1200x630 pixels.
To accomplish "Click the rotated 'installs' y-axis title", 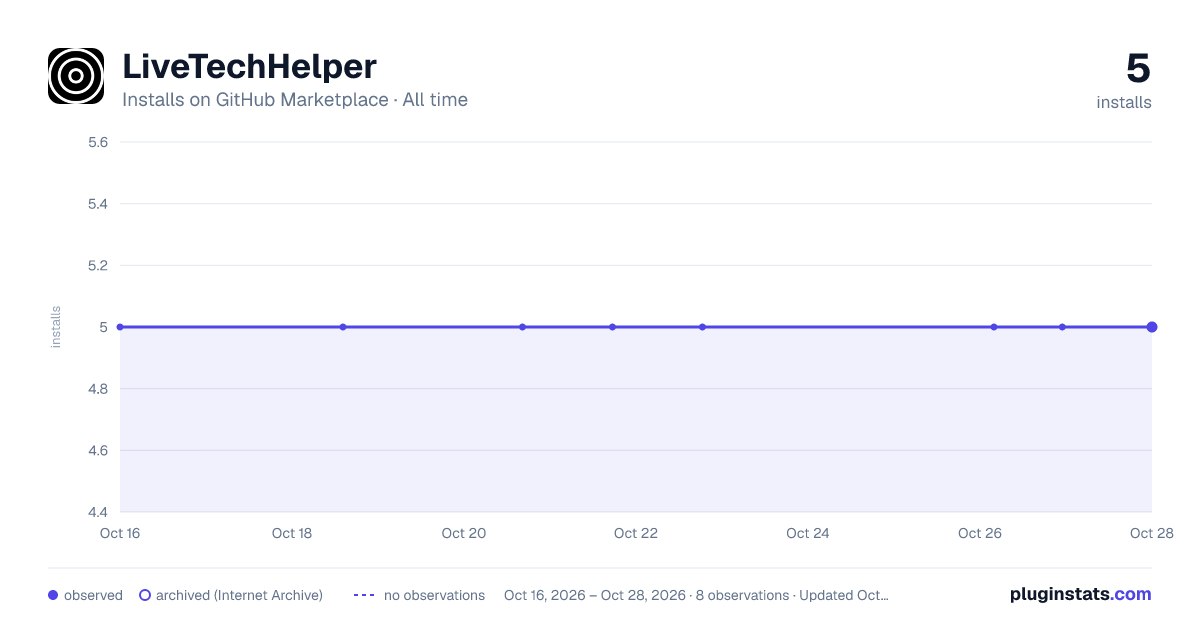I will pos(56,327).
